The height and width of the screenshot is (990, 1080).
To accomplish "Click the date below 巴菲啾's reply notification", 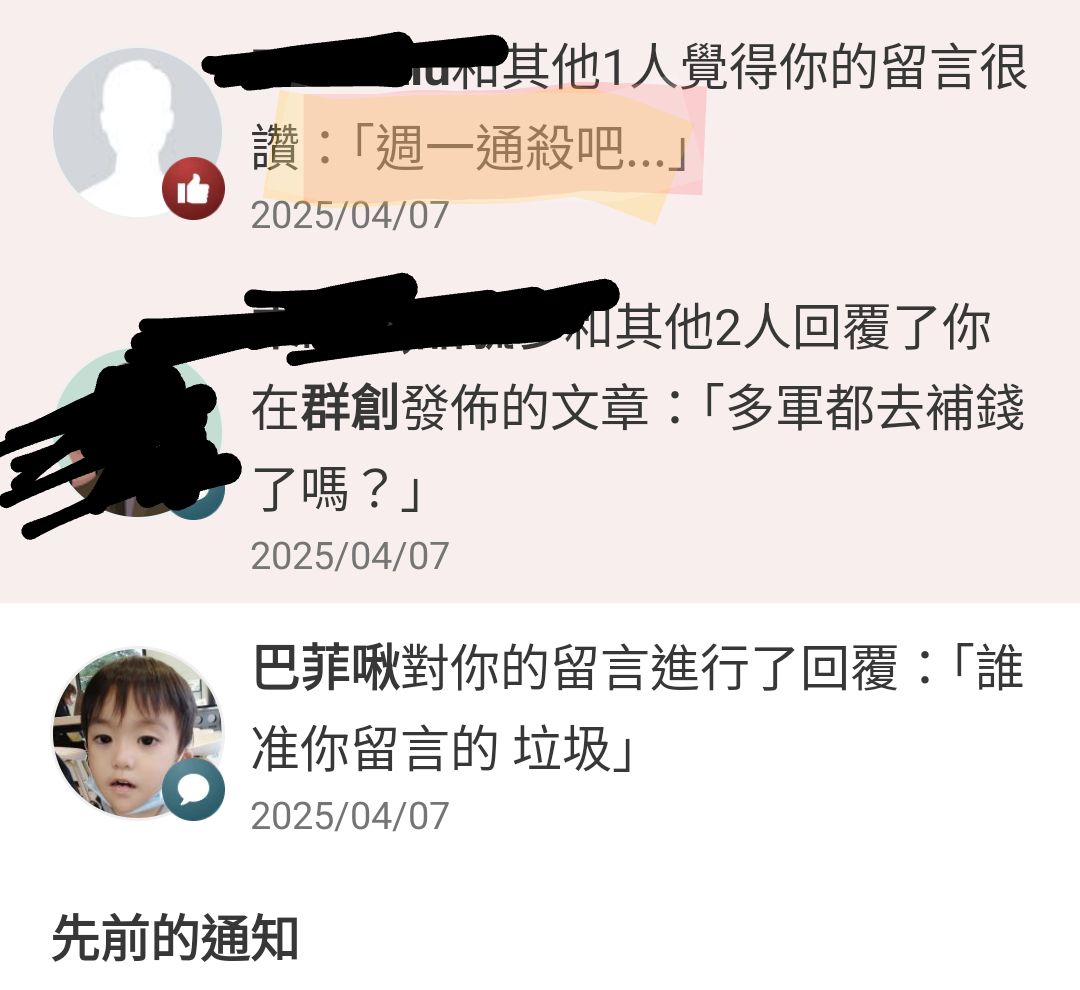I will 350,816.
